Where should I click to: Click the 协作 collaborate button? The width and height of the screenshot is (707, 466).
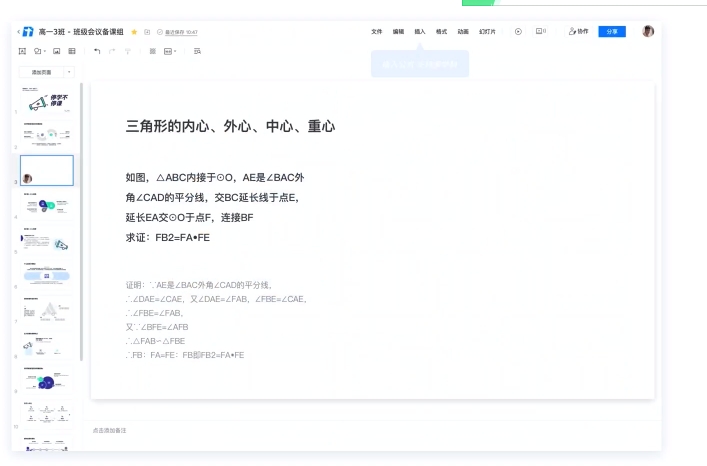click(578, 31)
